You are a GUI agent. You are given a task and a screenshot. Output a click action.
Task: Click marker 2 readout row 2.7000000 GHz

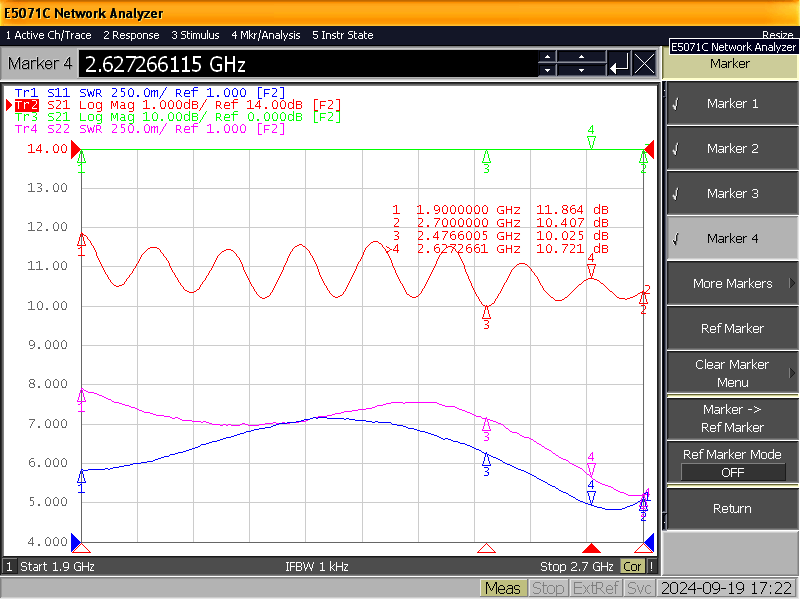500,222
